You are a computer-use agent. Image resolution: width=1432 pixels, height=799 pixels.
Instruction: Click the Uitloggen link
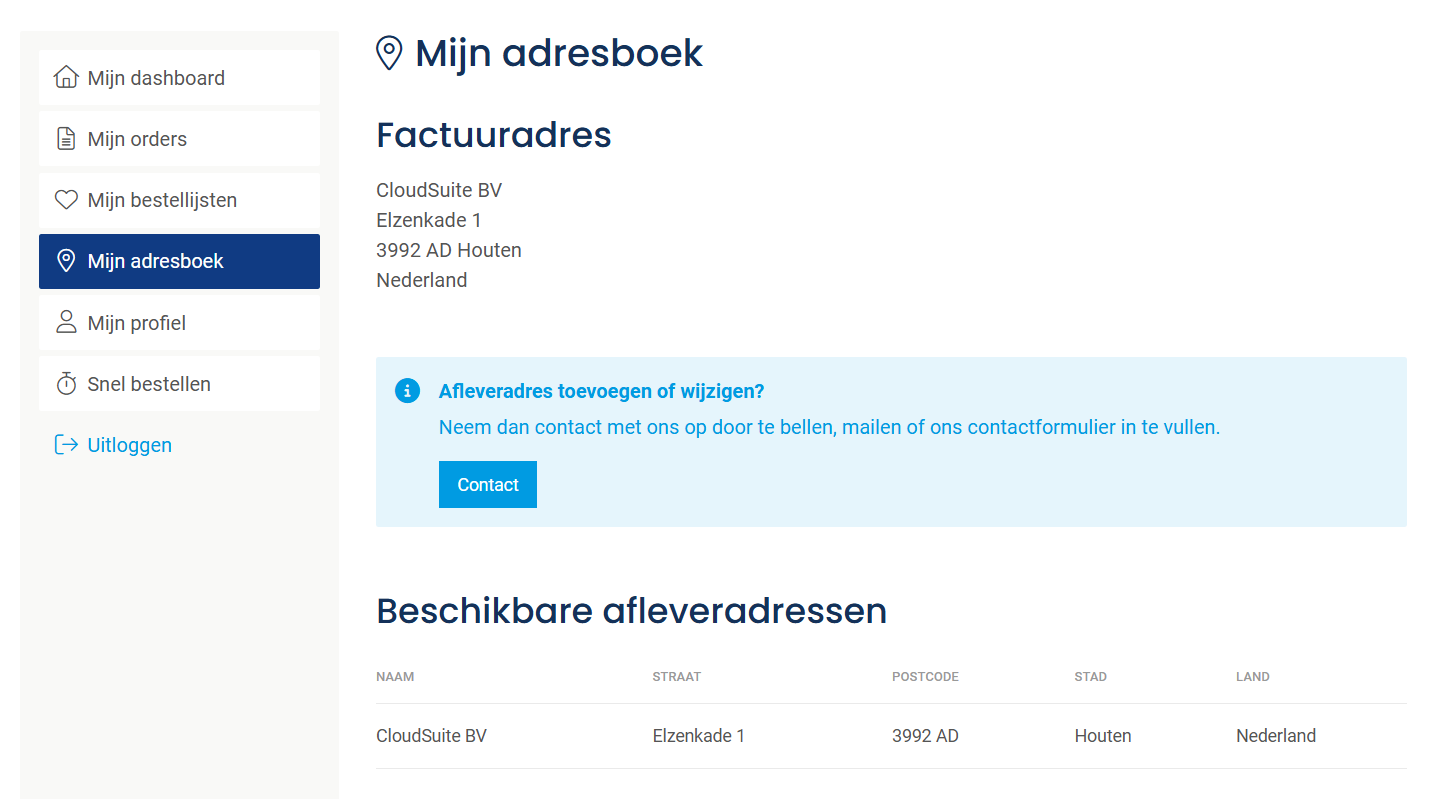tap(130, 445)
